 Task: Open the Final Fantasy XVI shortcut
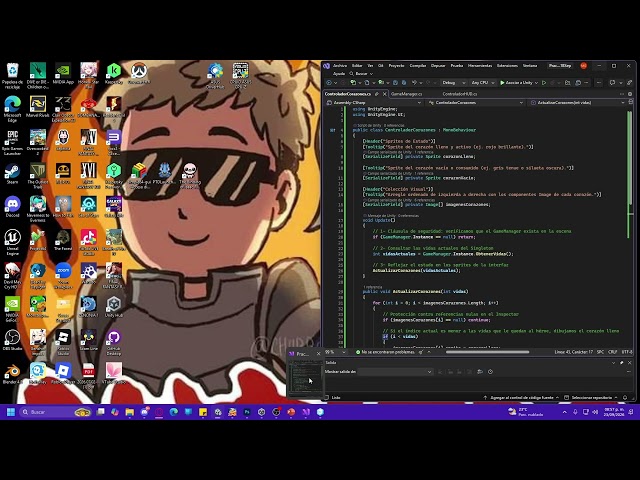88,176
